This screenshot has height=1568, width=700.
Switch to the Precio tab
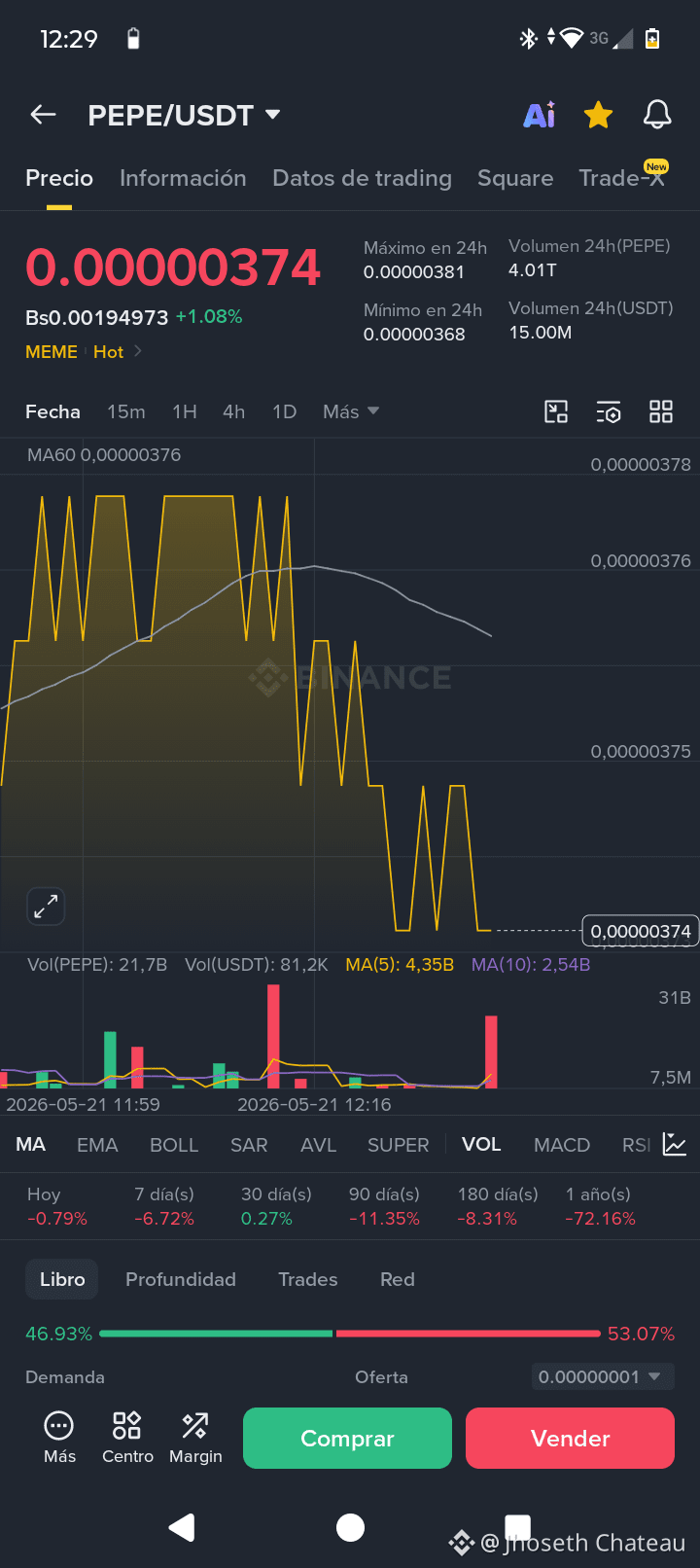[x=59, y=178]
